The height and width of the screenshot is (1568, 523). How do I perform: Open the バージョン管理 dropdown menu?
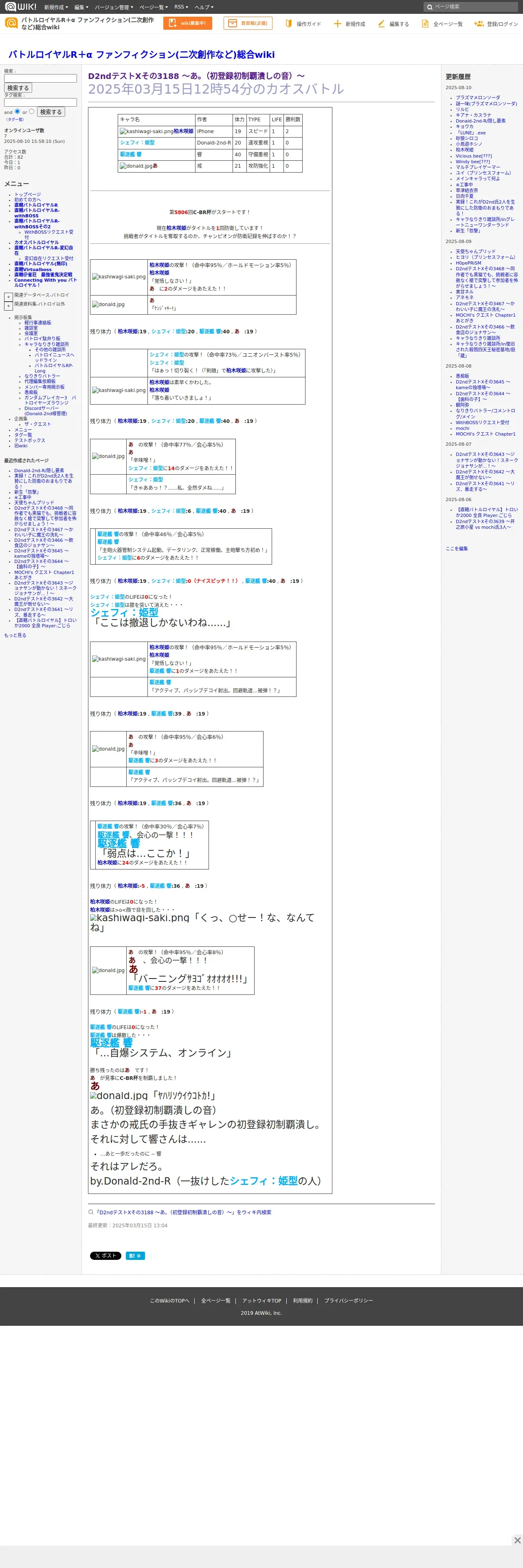[114, 7]
